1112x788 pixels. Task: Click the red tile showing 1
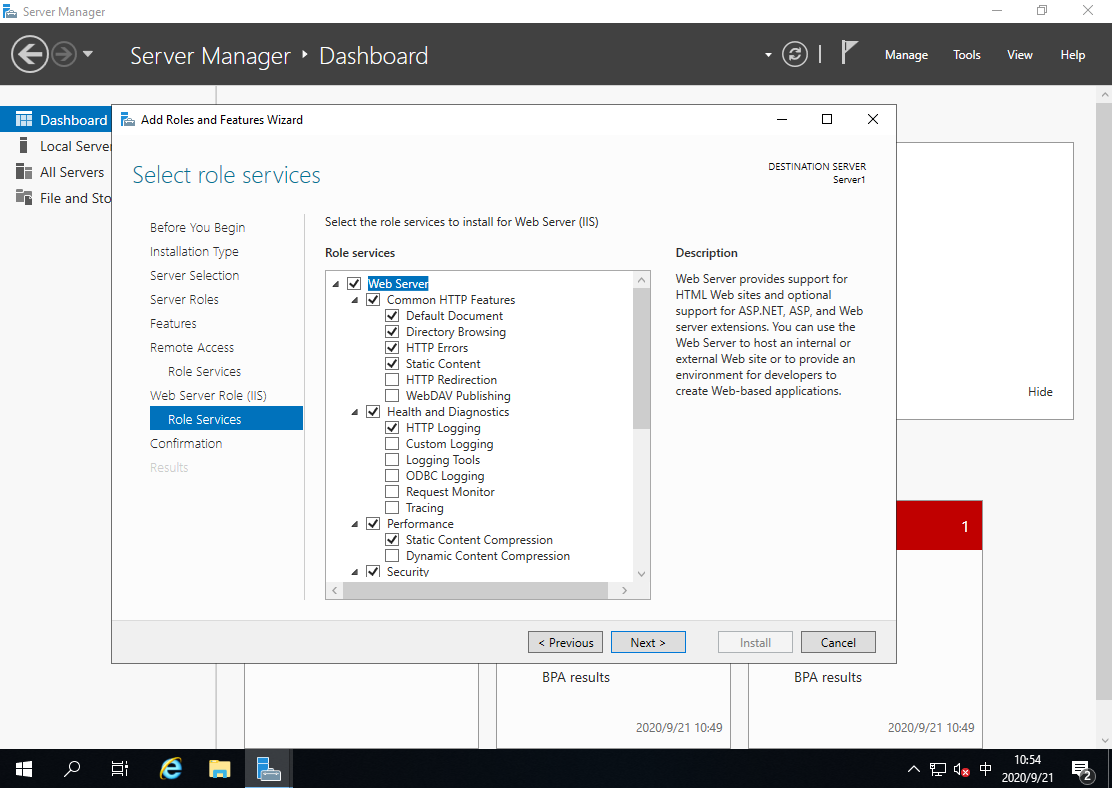click(x=939, y=526)
